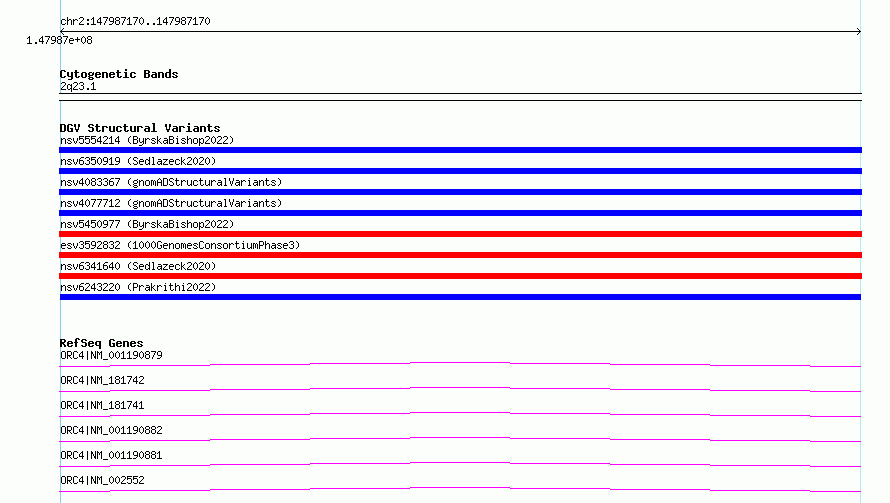This screenshot has height=503, width=890.
Task: Click nsv6341640 (Sedlazeck2020) label
Action: coord(138,266)
